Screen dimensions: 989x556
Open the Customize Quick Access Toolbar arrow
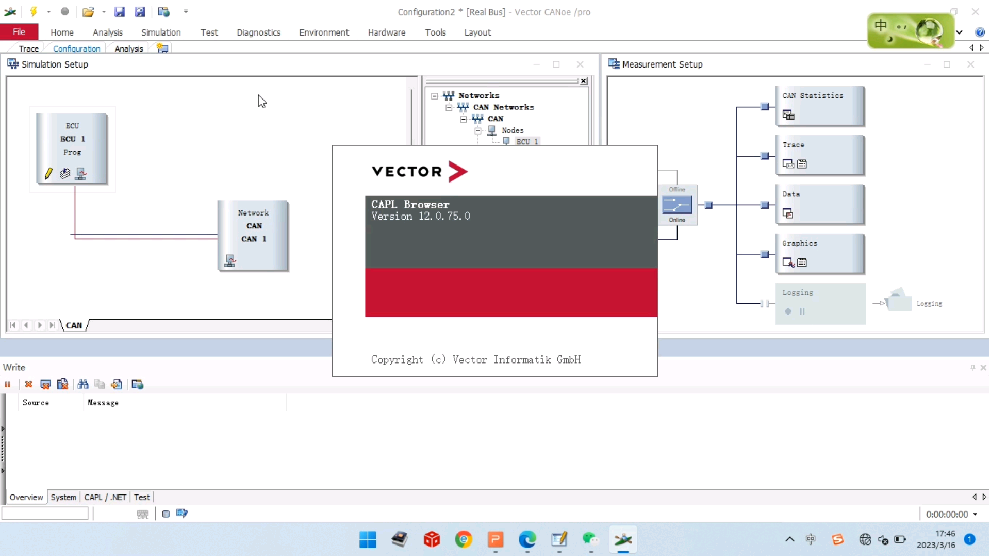185,11
